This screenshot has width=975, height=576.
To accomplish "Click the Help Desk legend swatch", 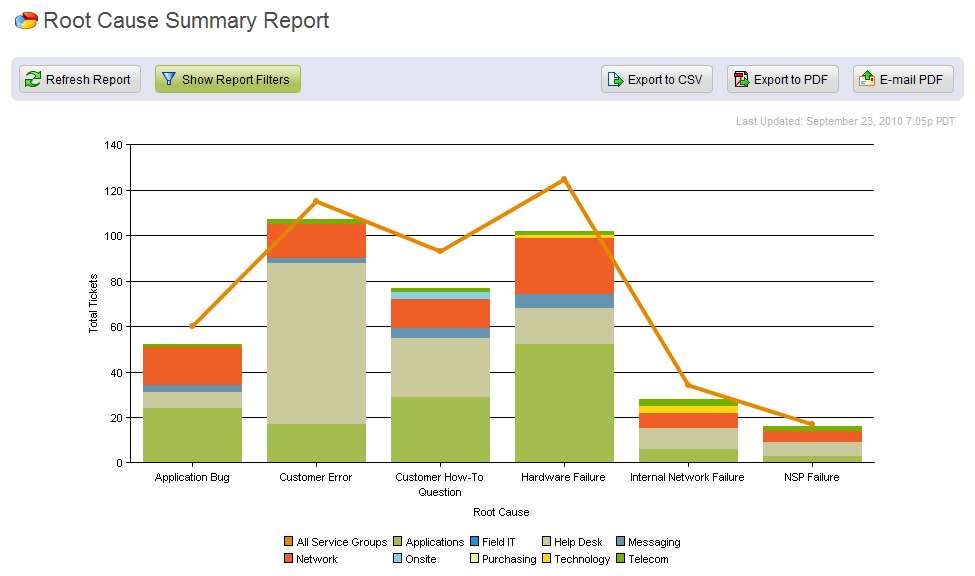I will (x=547, y=541).
